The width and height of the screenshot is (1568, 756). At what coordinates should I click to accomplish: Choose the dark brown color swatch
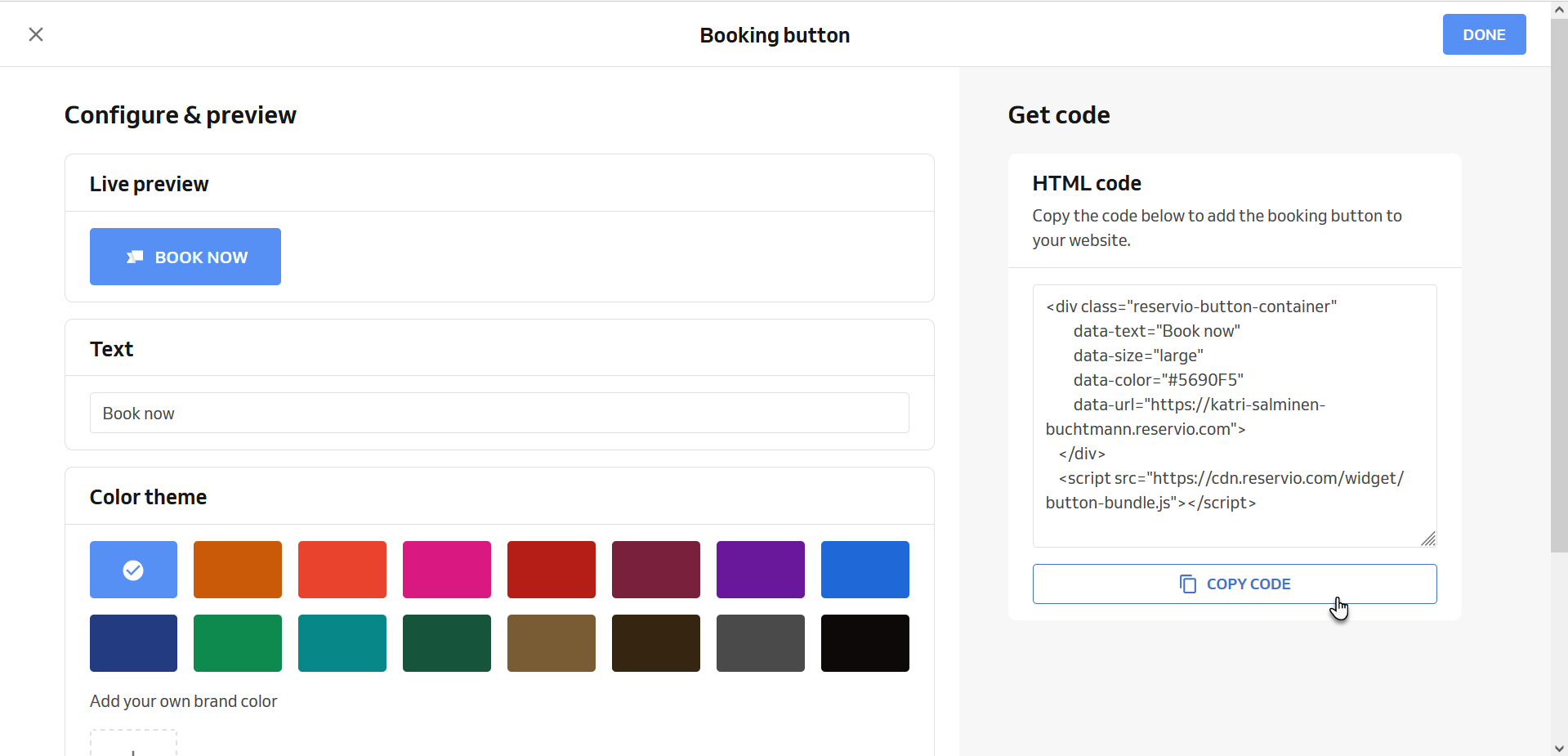pyautogui.click(x=656, y=643)
